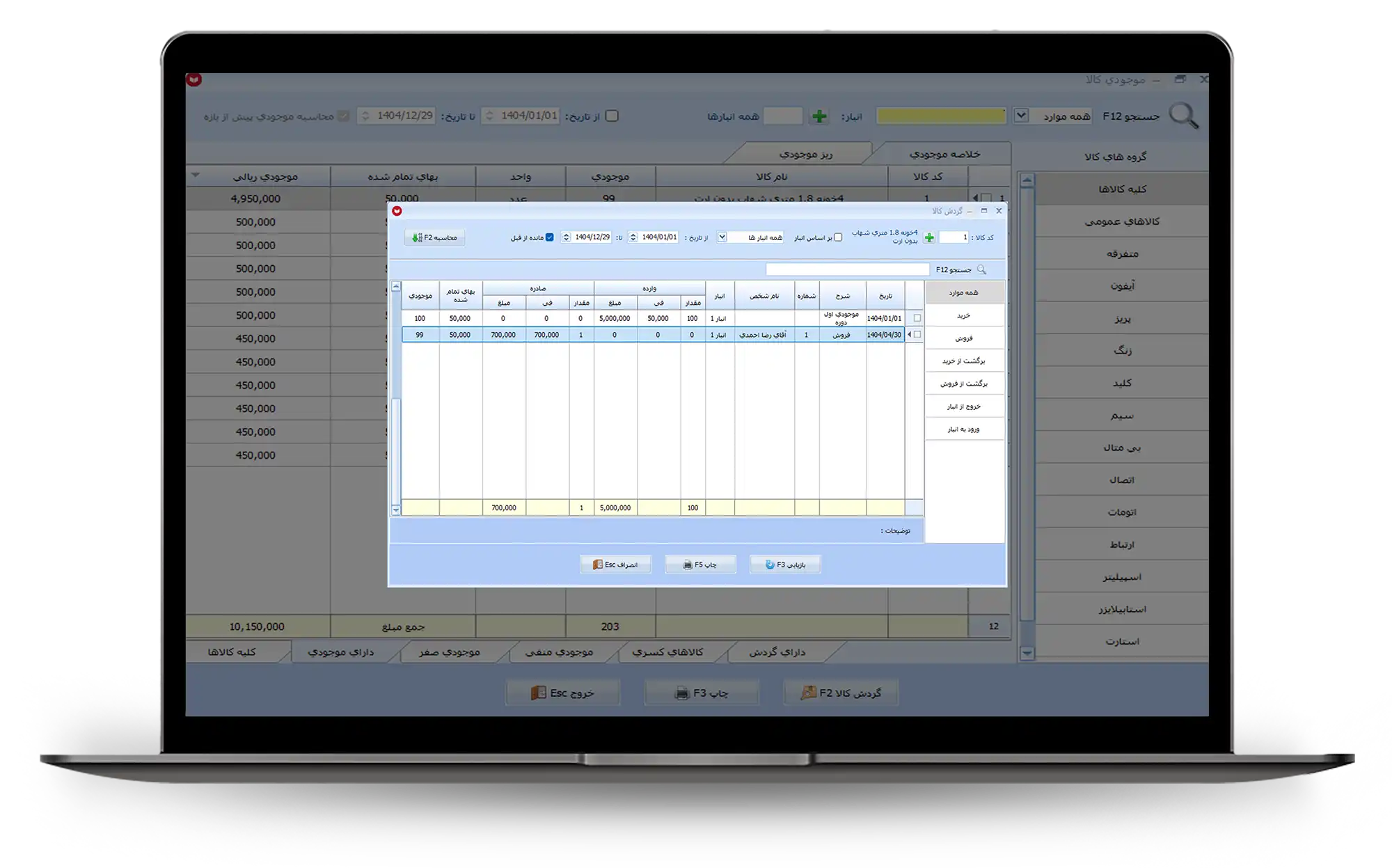Click the exit Esc button in the main window

click(562, 693)
